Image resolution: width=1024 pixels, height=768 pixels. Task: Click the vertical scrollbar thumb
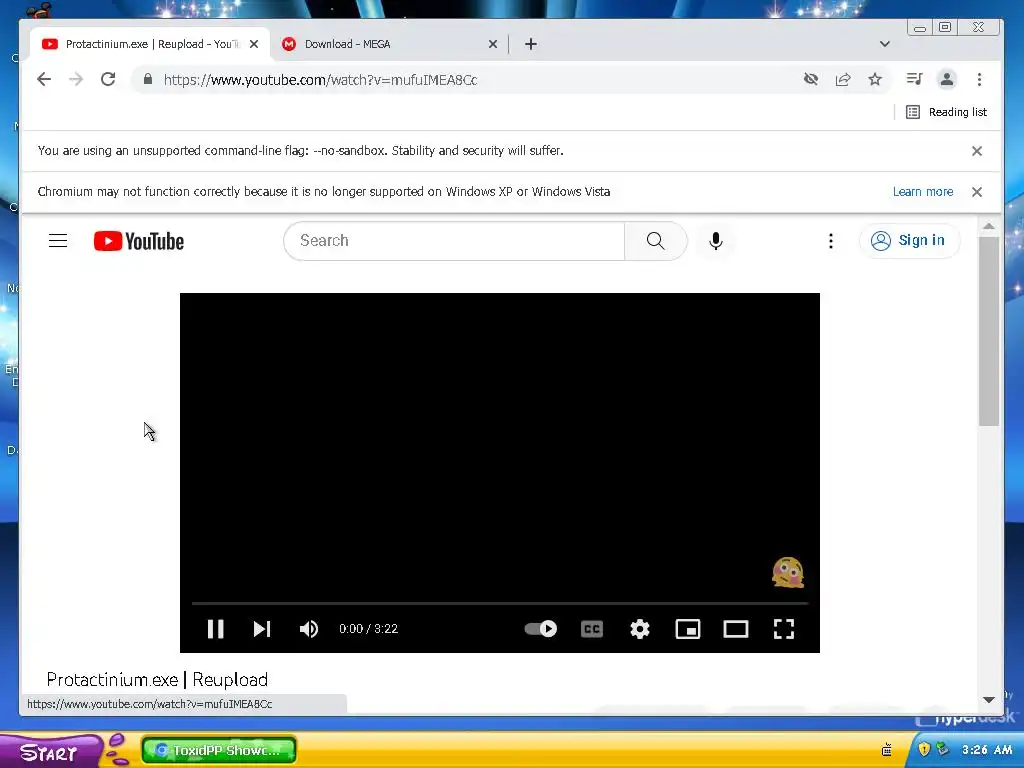(989, 331)
